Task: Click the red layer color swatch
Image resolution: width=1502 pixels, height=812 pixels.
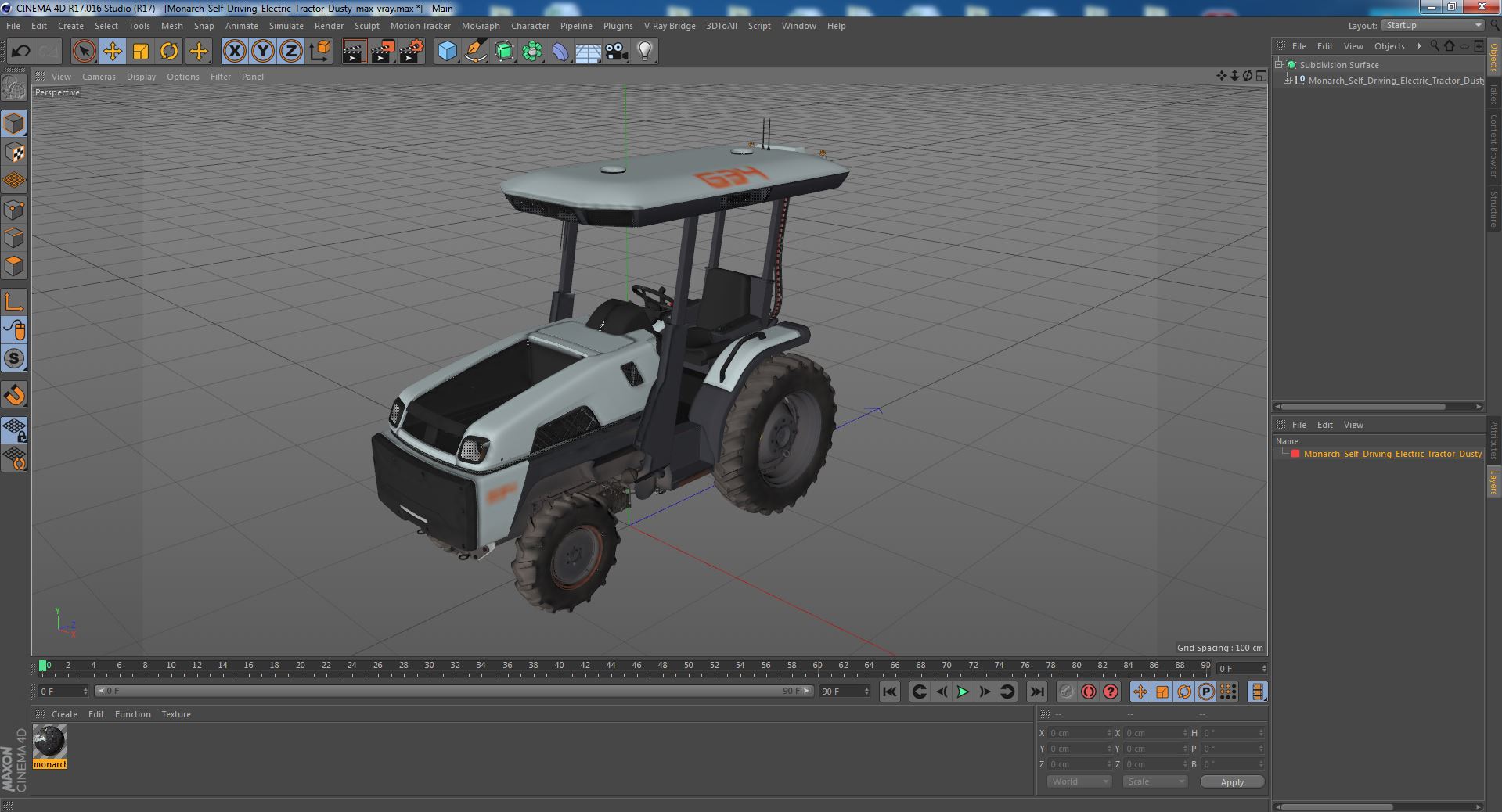Action: (1295, 454)
